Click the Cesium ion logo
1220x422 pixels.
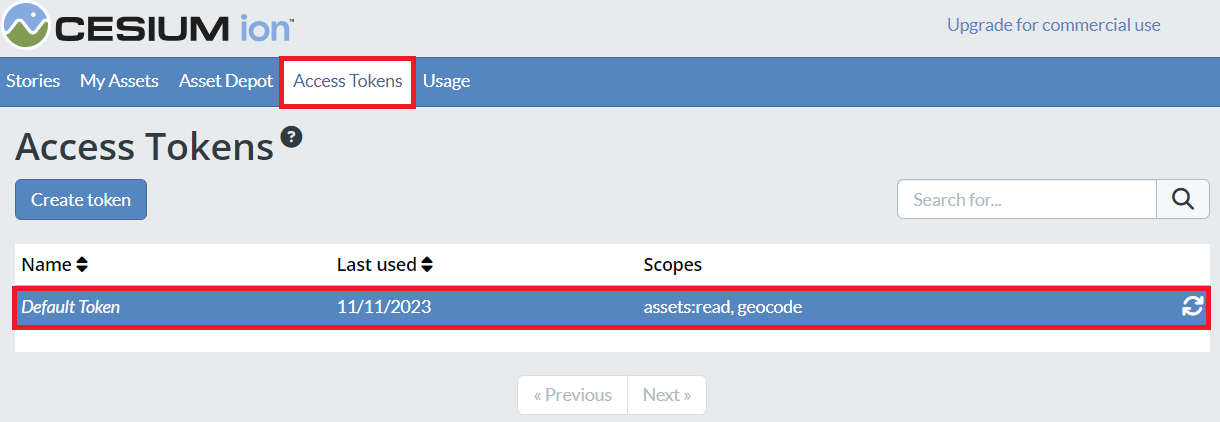point(148,26)
